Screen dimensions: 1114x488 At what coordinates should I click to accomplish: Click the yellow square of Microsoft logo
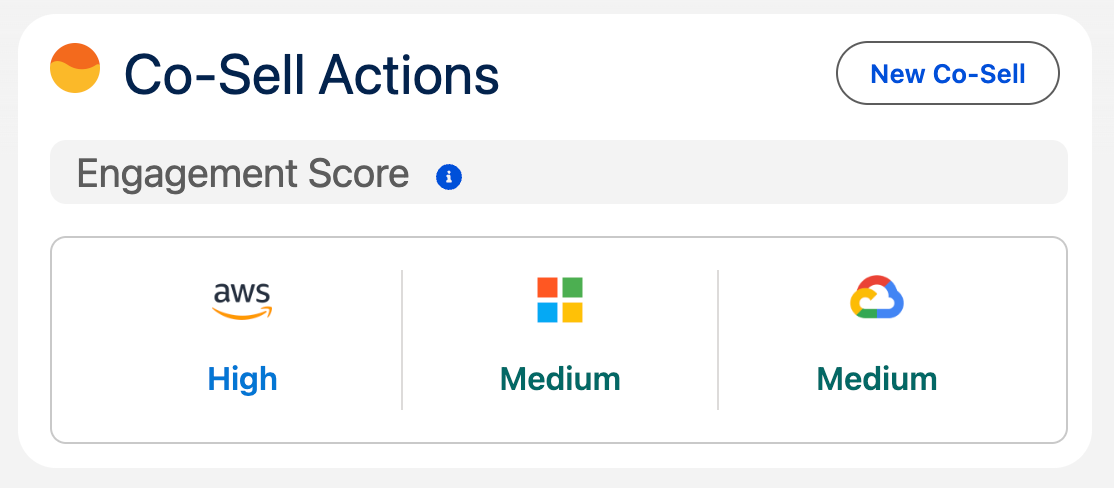[x=572, y=312]
